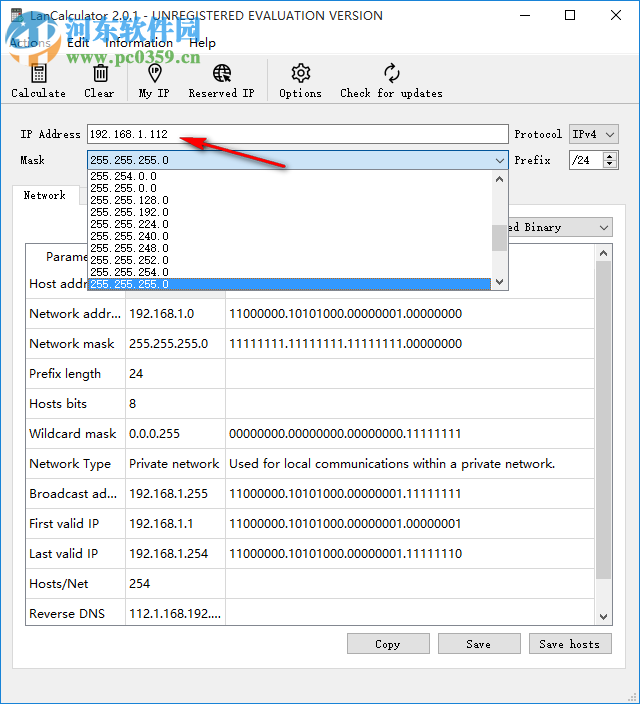The width and height of the screenshot is (640, 704).
Task: Click the Save button
Action: coord(479,644)
